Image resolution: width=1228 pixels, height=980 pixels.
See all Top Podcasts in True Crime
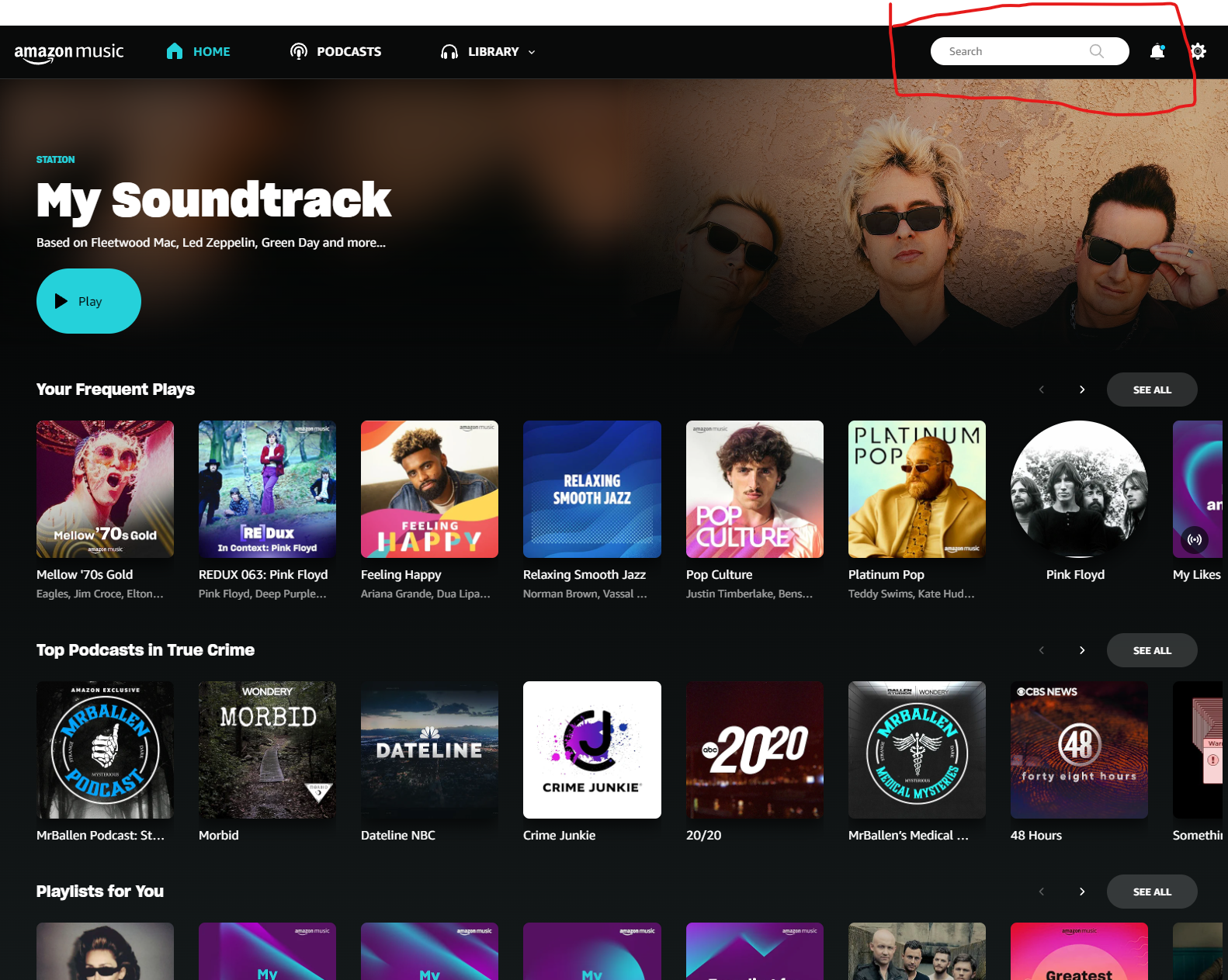(1151, 650)
